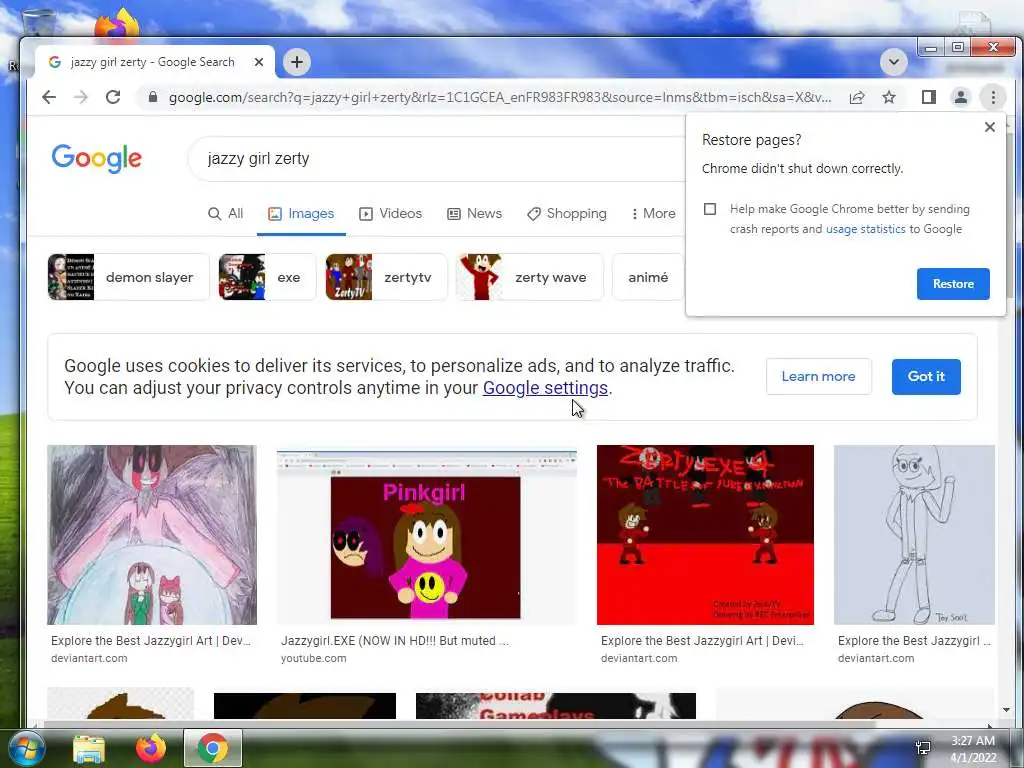The image size is (1024, 768).
Task: Open the Zerty.EXE 4 red thumbnail
Action: [705, 535]
